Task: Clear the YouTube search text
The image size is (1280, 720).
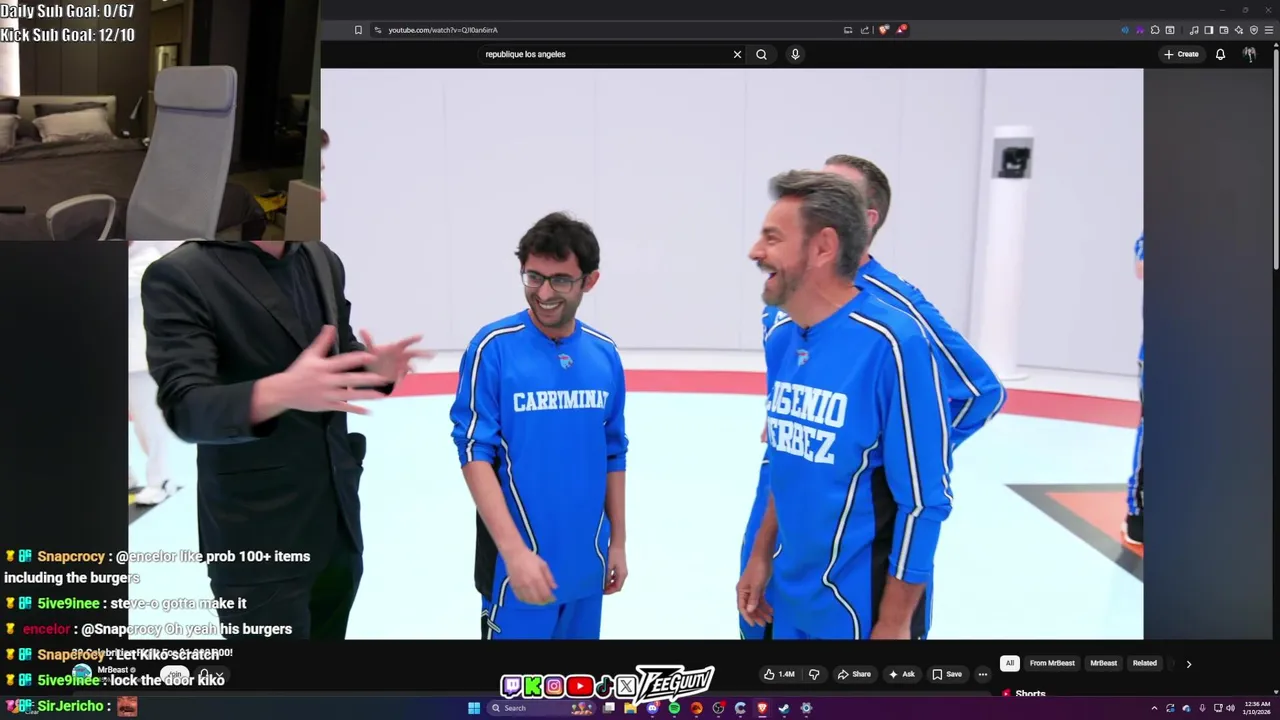Action: pos(737,54)
